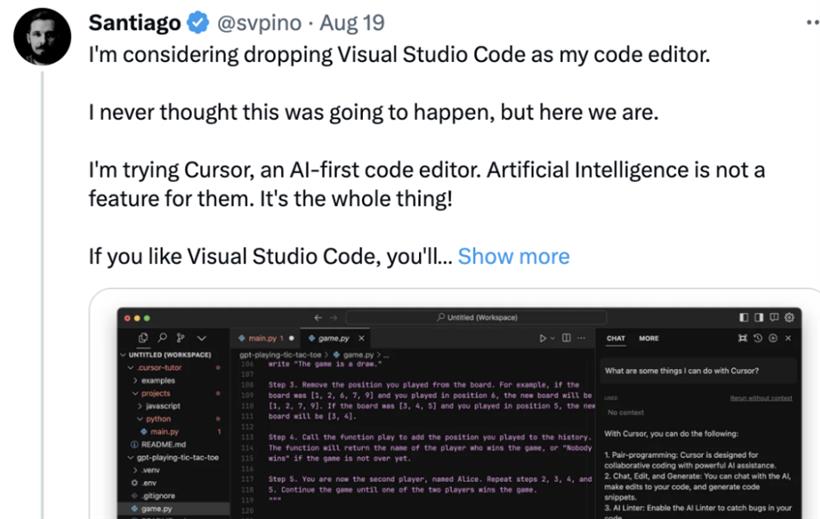
Task: Toggle the chat panel maximize icon
Action: (743, 339)
